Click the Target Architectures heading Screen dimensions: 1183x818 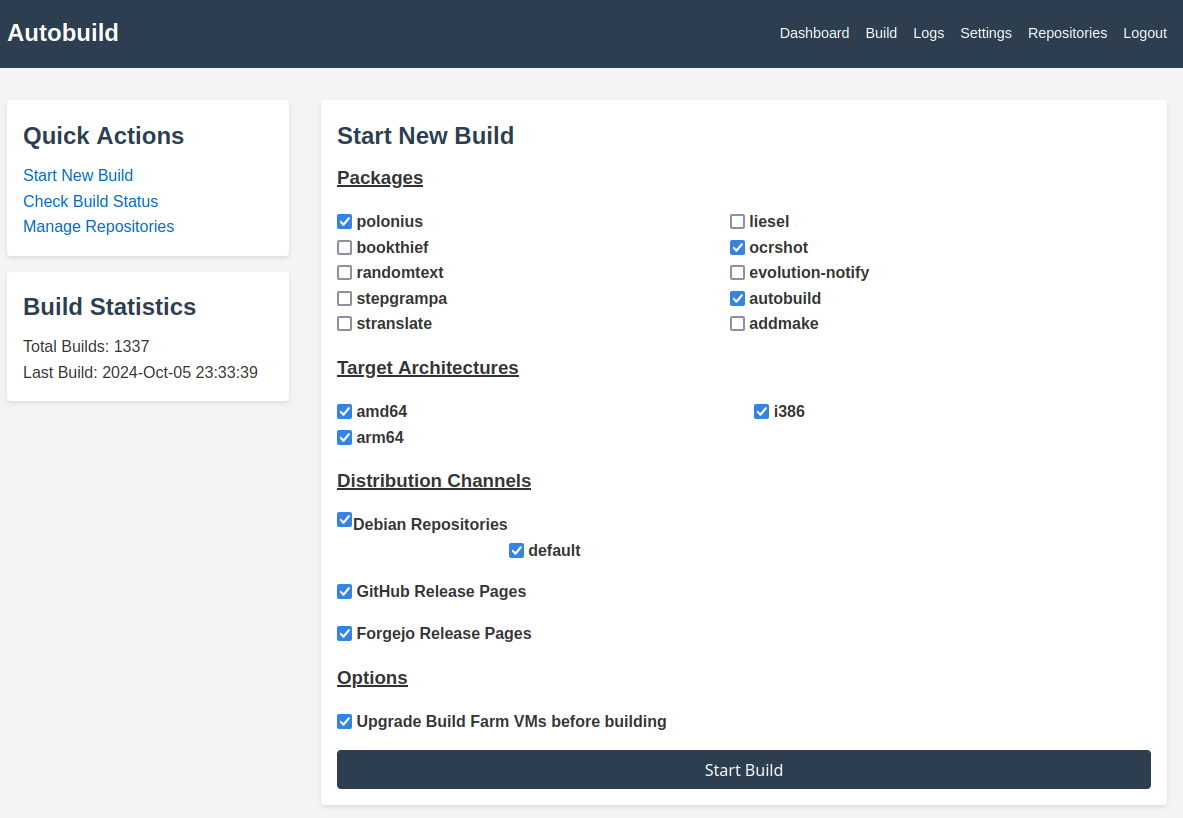(427, 368)
